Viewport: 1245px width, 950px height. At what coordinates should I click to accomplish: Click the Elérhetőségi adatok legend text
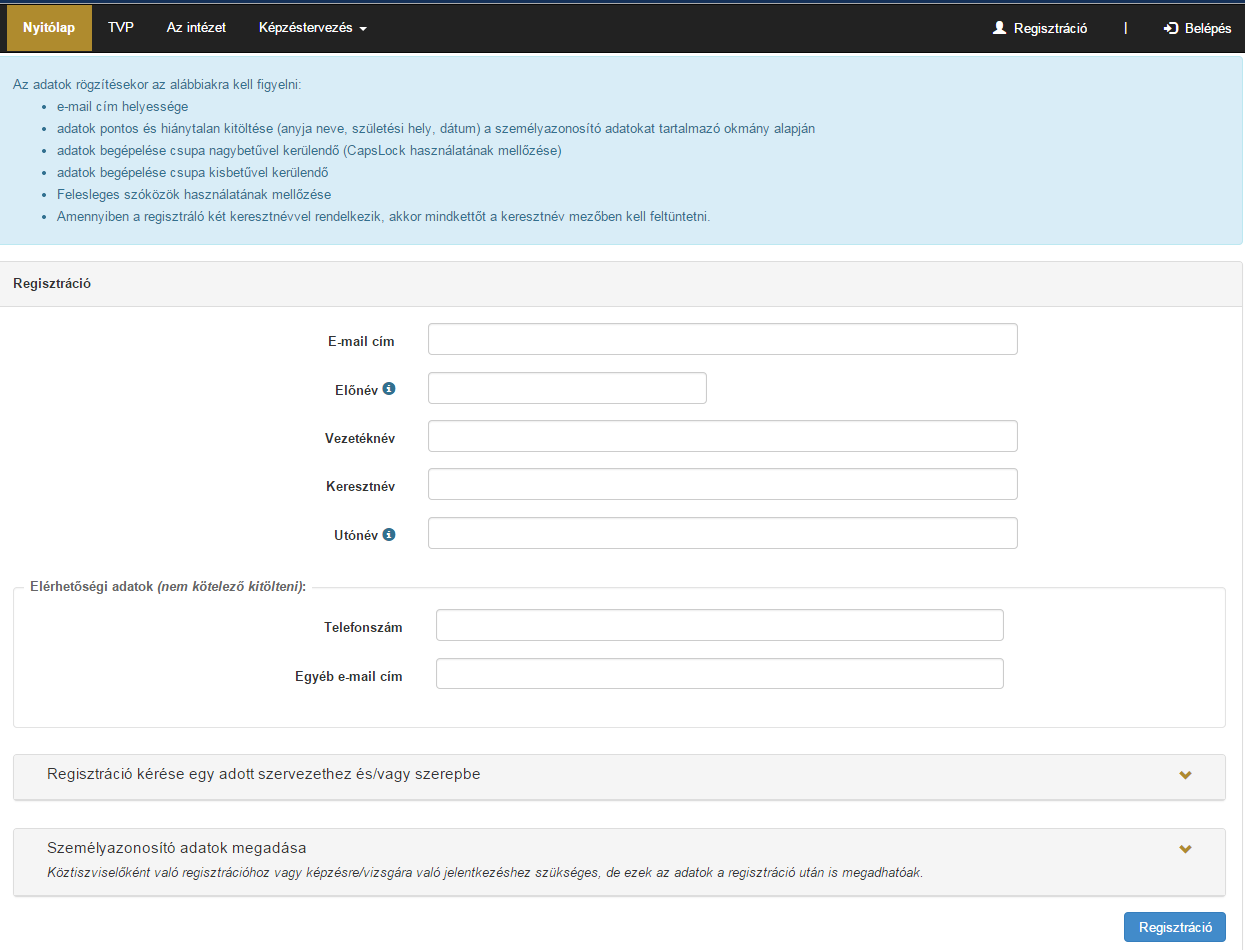coord(168,587)
